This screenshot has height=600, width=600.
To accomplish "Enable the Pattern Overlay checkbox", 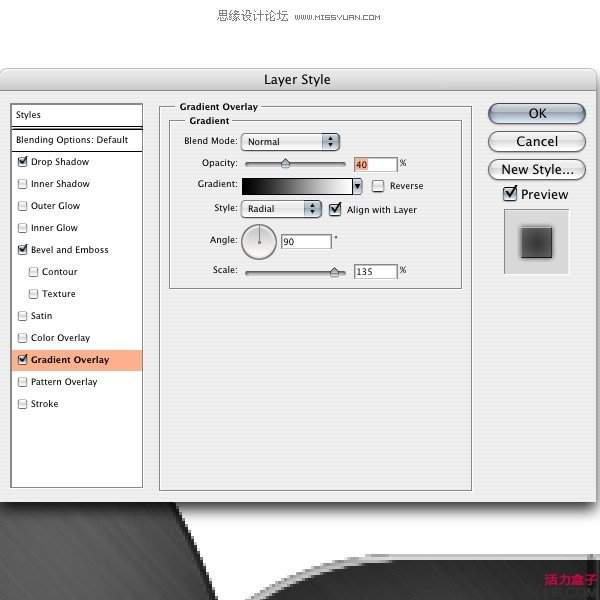I will coord(23,382).
